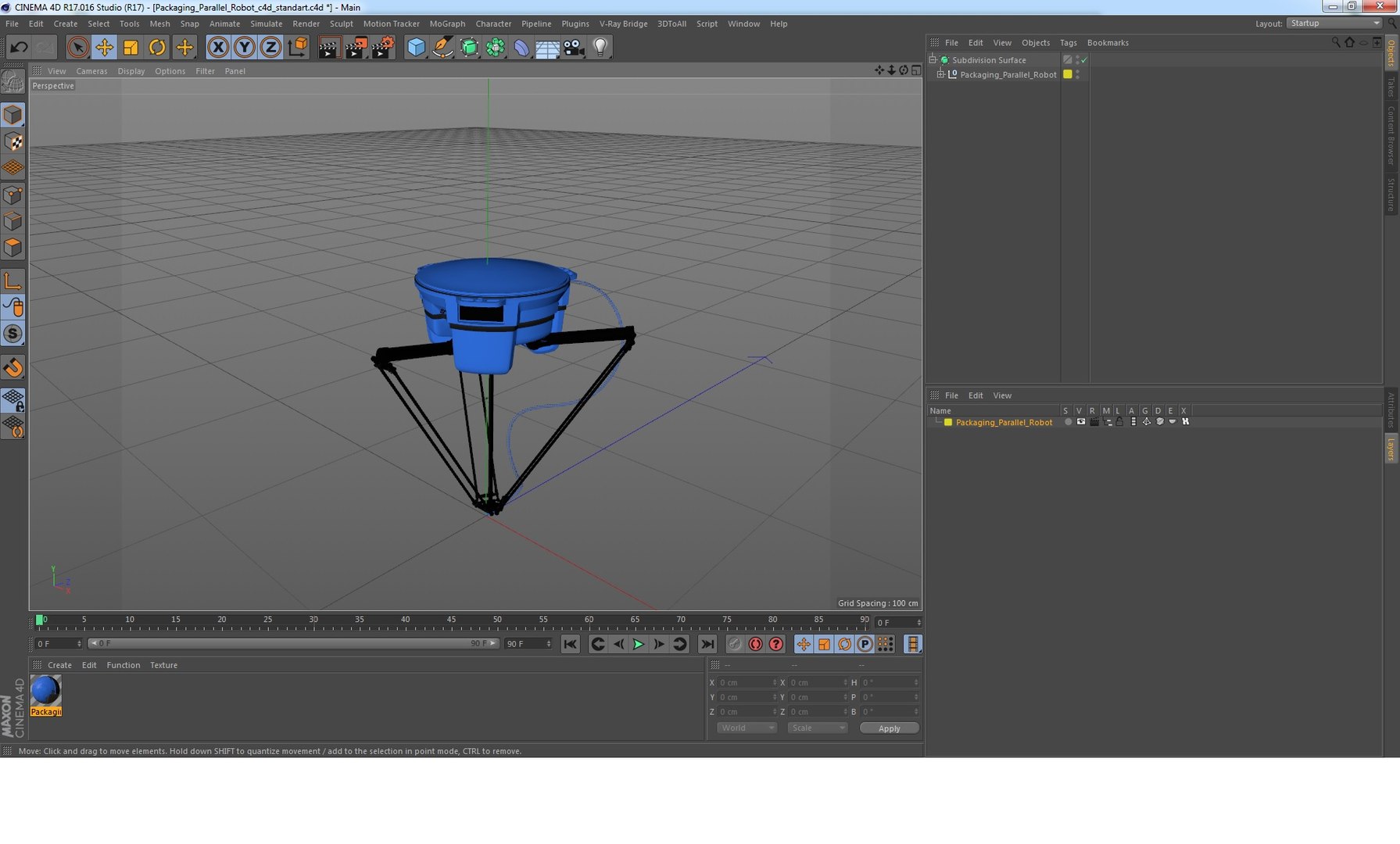Toggle Parameter keying P button
The height and width of the screenshot is (844, 1400).
click(865, 644)
